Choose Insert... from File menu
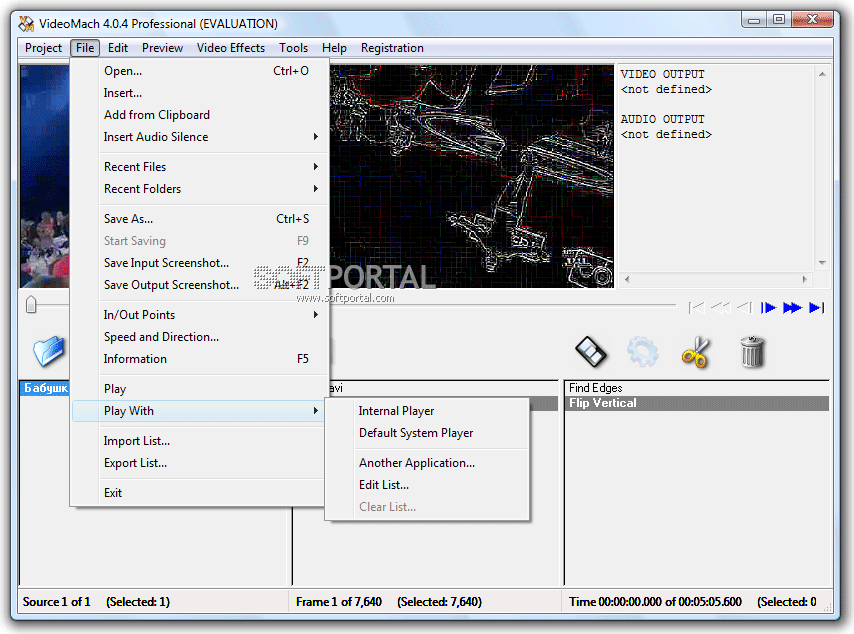The width and height of the screenshot is (854, 634). [200, 93]
